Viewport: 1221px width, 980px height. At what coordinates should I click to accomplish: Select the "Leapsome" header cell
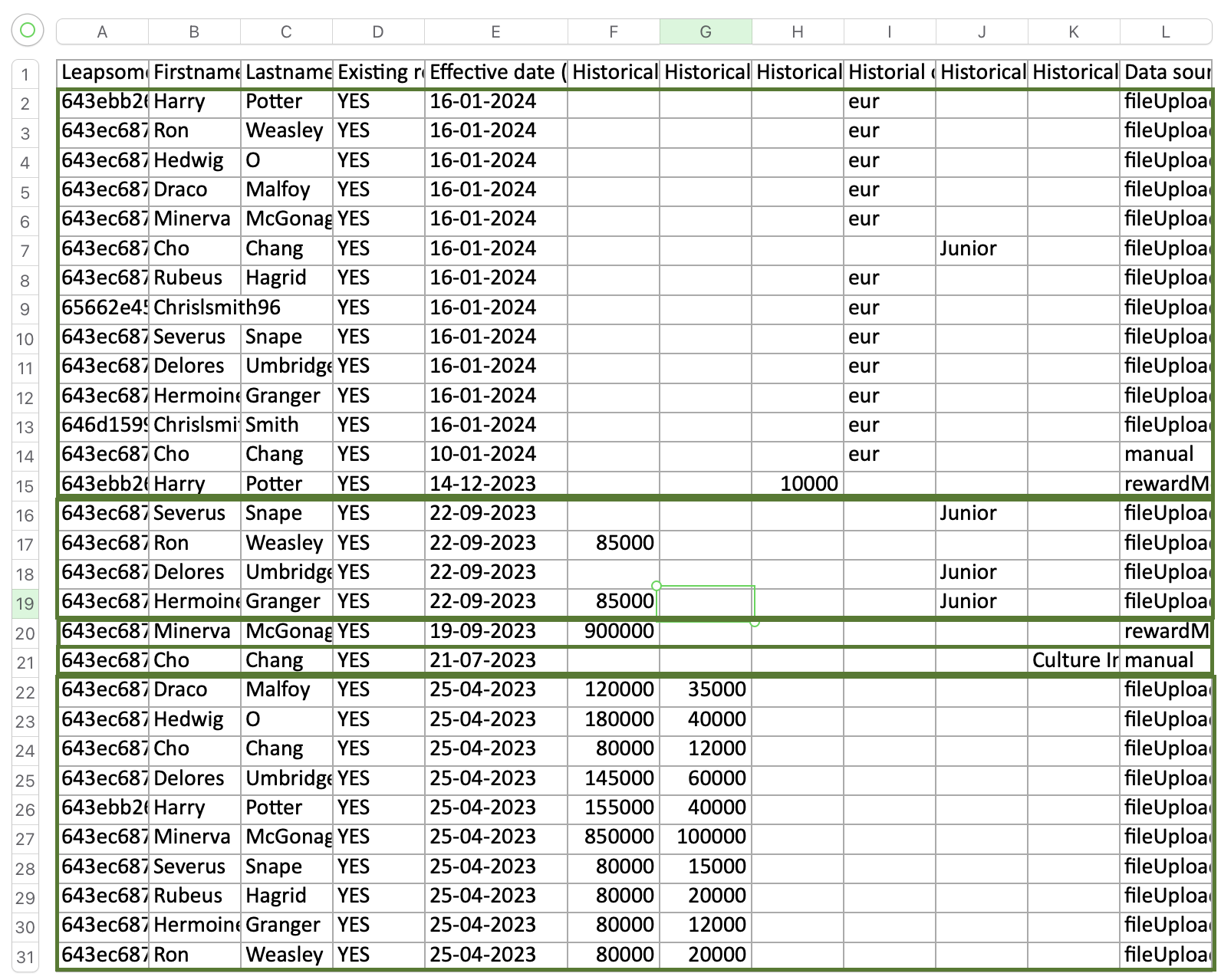tap(103, 73)
